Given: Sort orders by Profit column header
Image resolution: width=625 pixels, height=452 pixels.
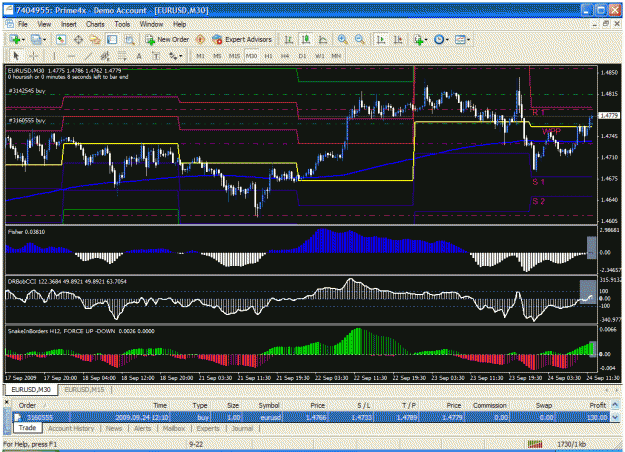Looking at the screenshot, I should click(x=597, y=405).
